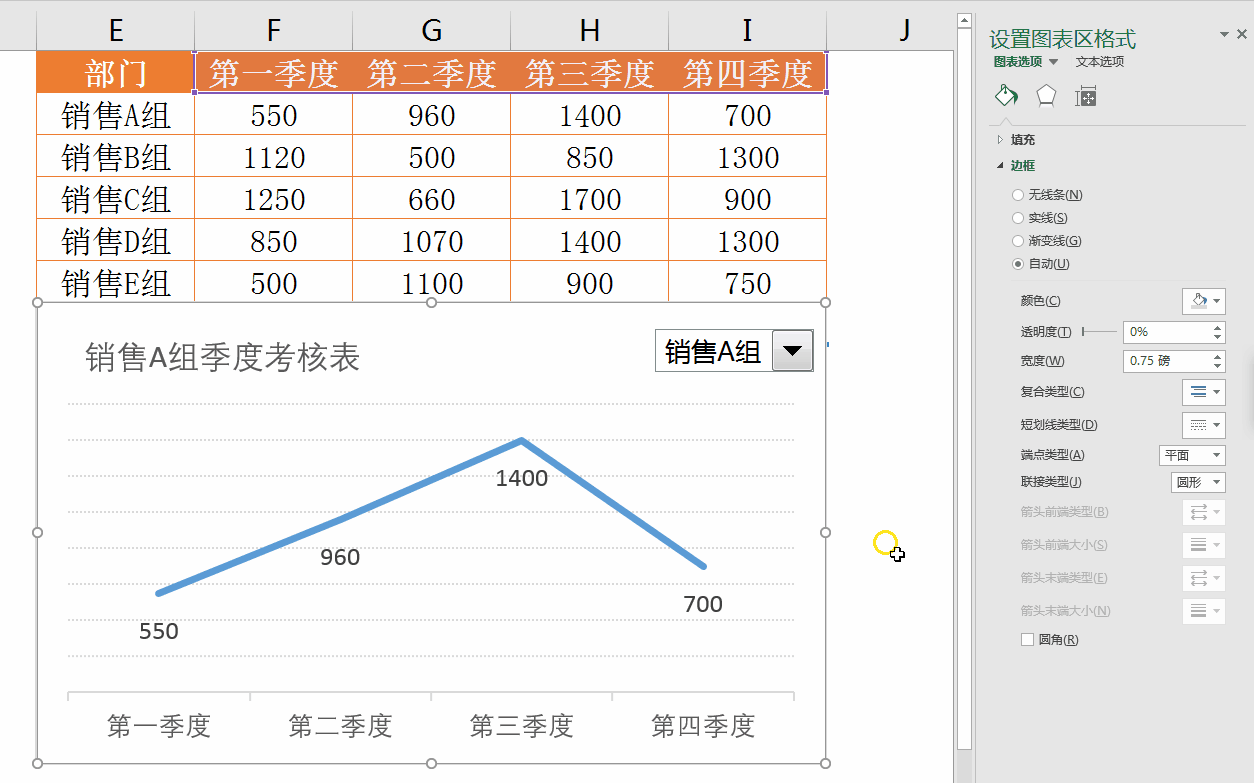The image size is (1254, 783).
Task: Open the Effects pentagon tab icon
Action: click(1046, 96)
